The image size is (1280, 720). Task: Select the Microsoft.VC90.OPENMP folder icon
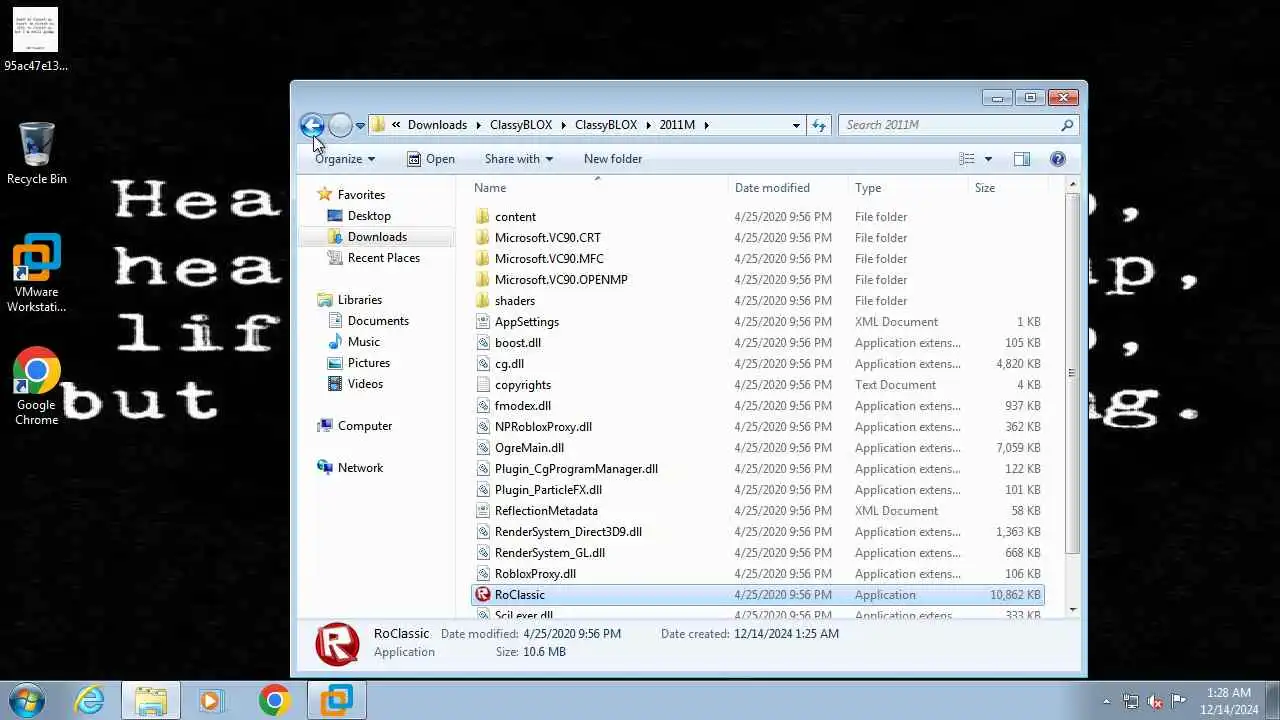[x=483, y=280]
